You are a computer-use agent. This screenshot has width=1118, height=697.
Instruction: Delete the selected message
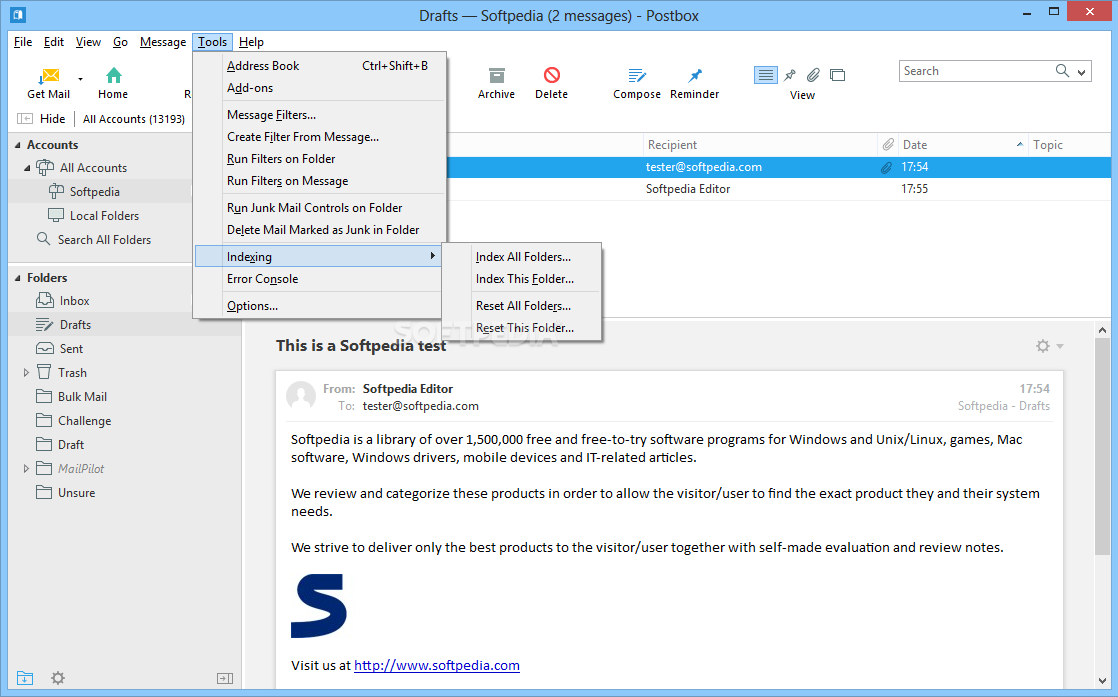[x=551, y=83]
